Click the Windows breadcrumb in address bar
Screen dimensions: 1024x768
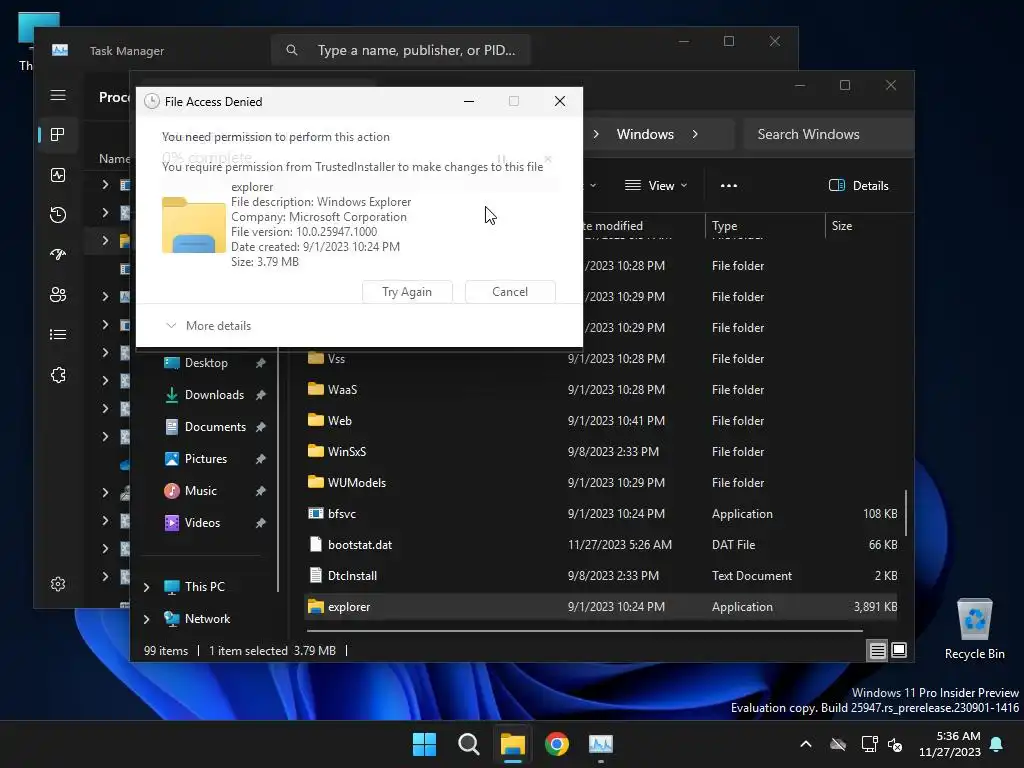[x=645, y=135]
